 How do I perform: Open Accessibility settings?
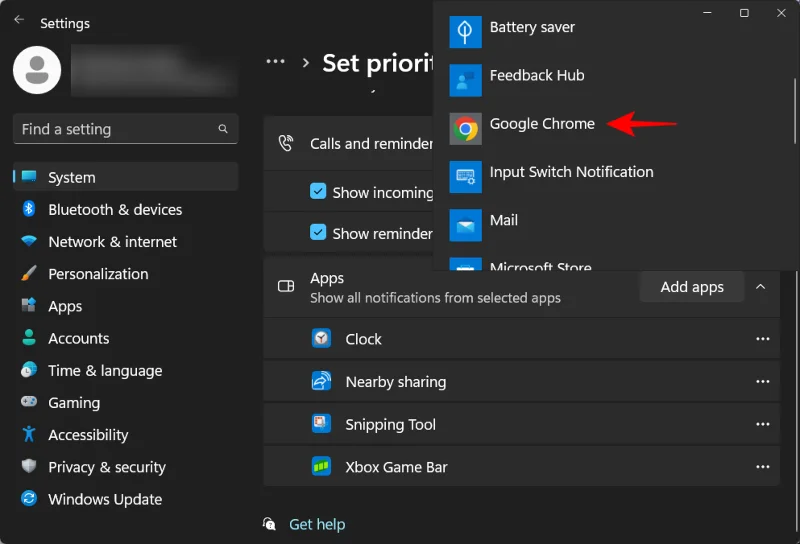point(126,434)
